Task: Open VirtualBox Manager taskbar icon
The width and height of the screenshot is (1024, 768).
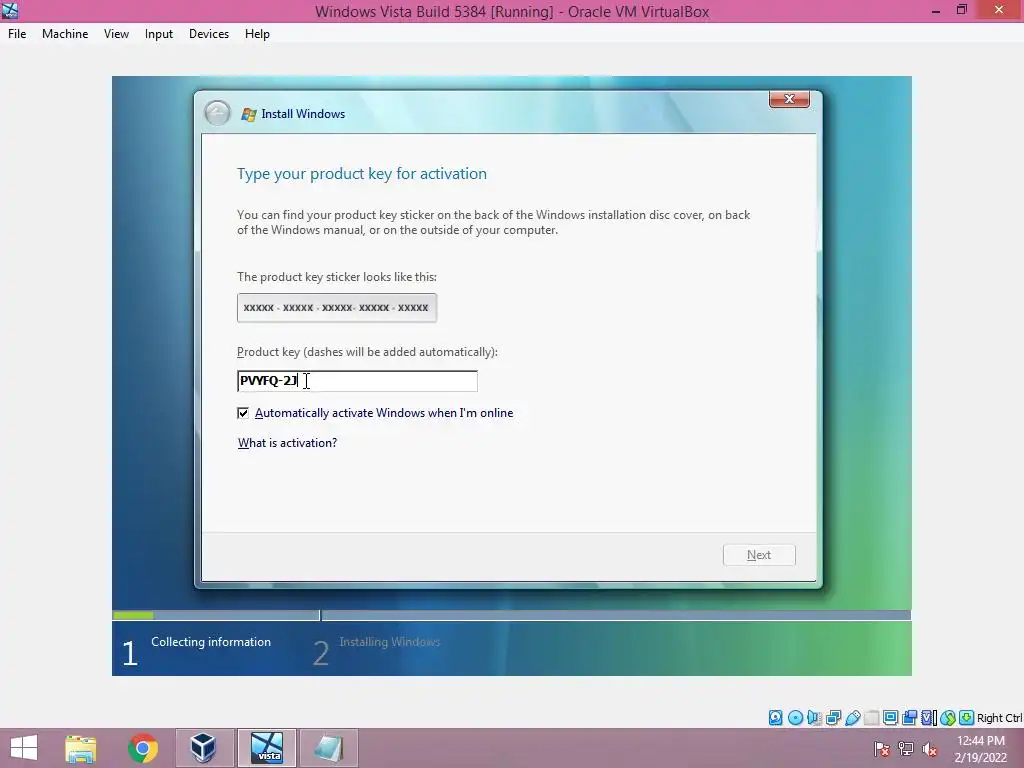Action: tap(203, 748)
